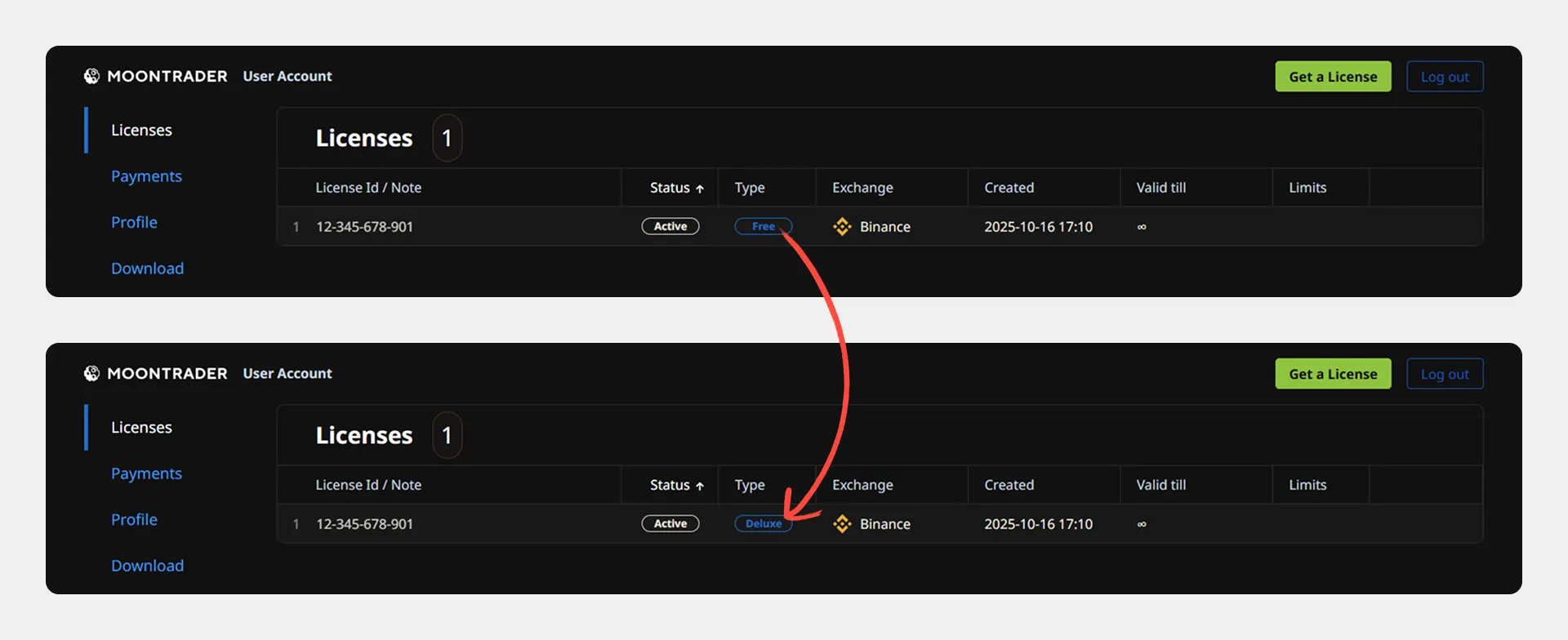Open Payments in the panel with the Free license
This screenshot has width=1568, height=640.
pyautogui.click(x=146, y=176)
